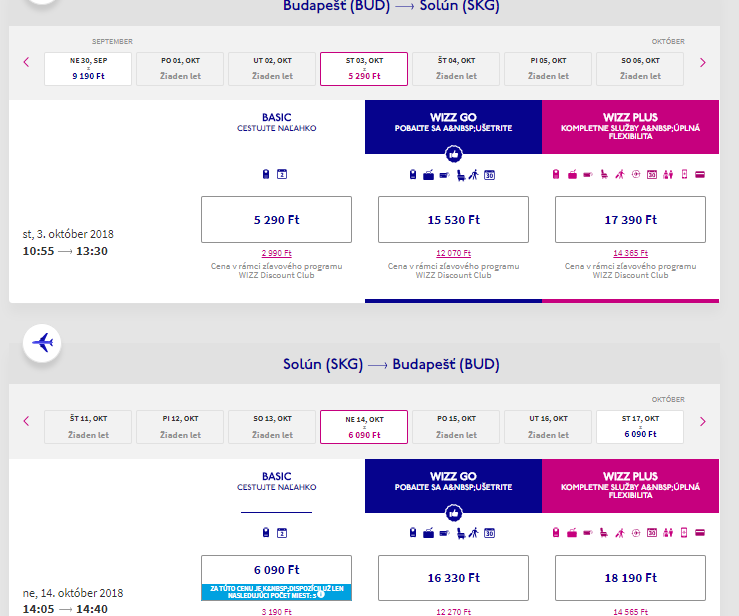This screenshot has height=616, width=739.
Task: Show later return dates with the right arrow
Action: (703, 421)
